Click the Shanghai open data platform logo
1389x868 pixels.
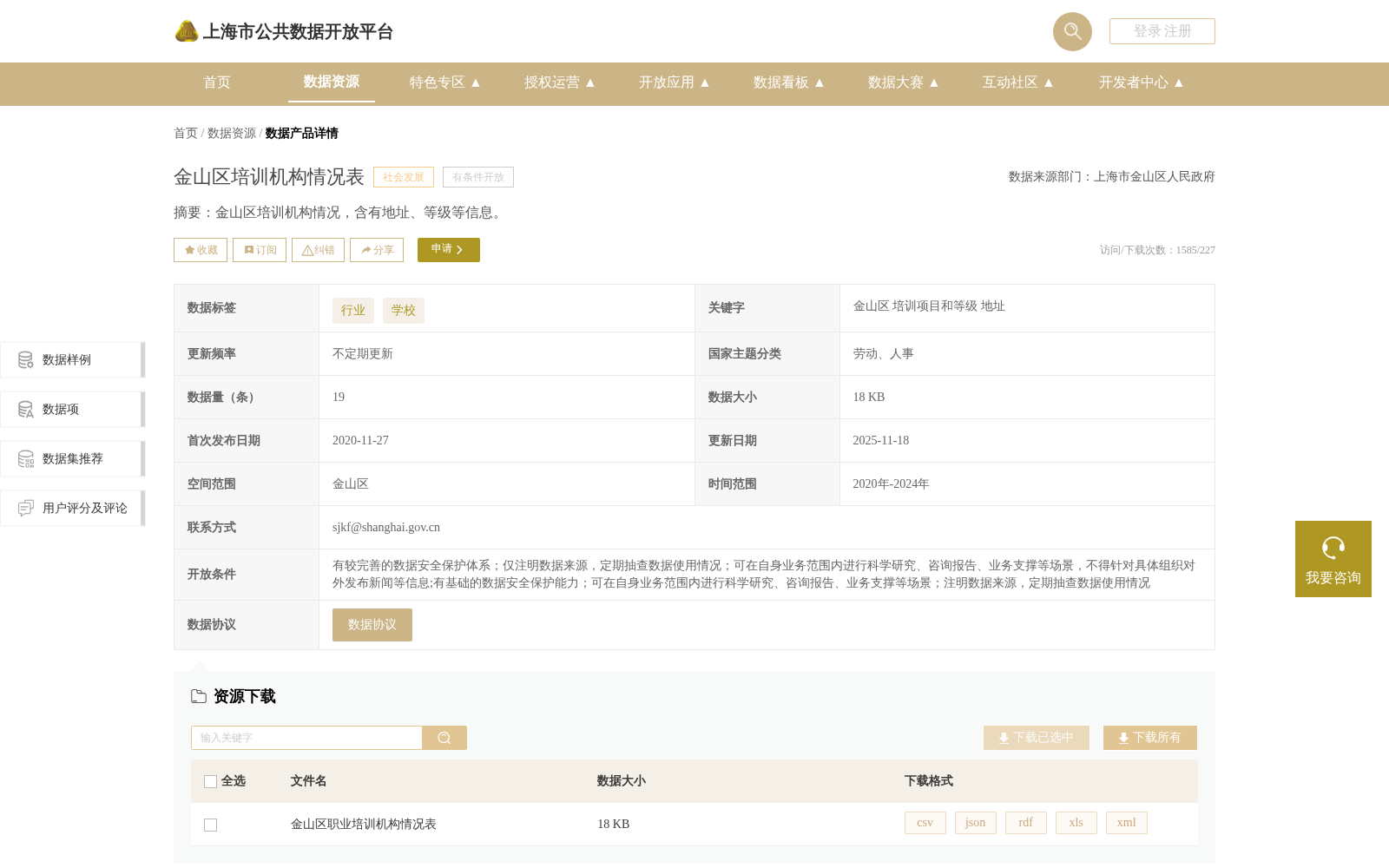[283, 31]
